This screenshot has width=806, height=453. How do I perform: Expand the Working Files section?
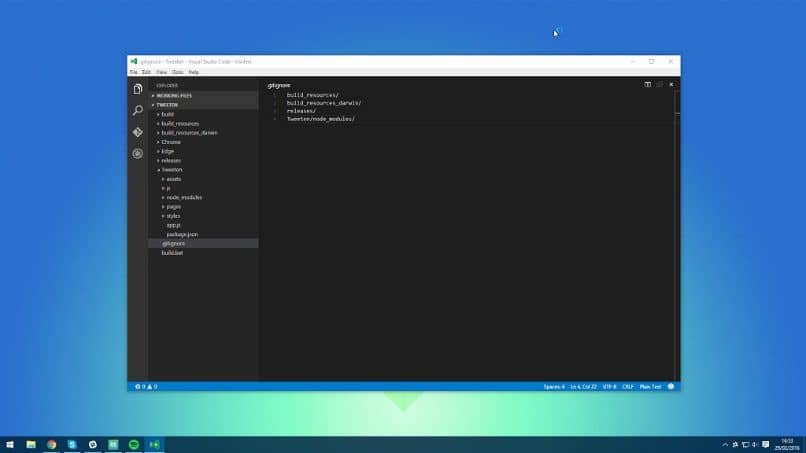tap(204, 96)
